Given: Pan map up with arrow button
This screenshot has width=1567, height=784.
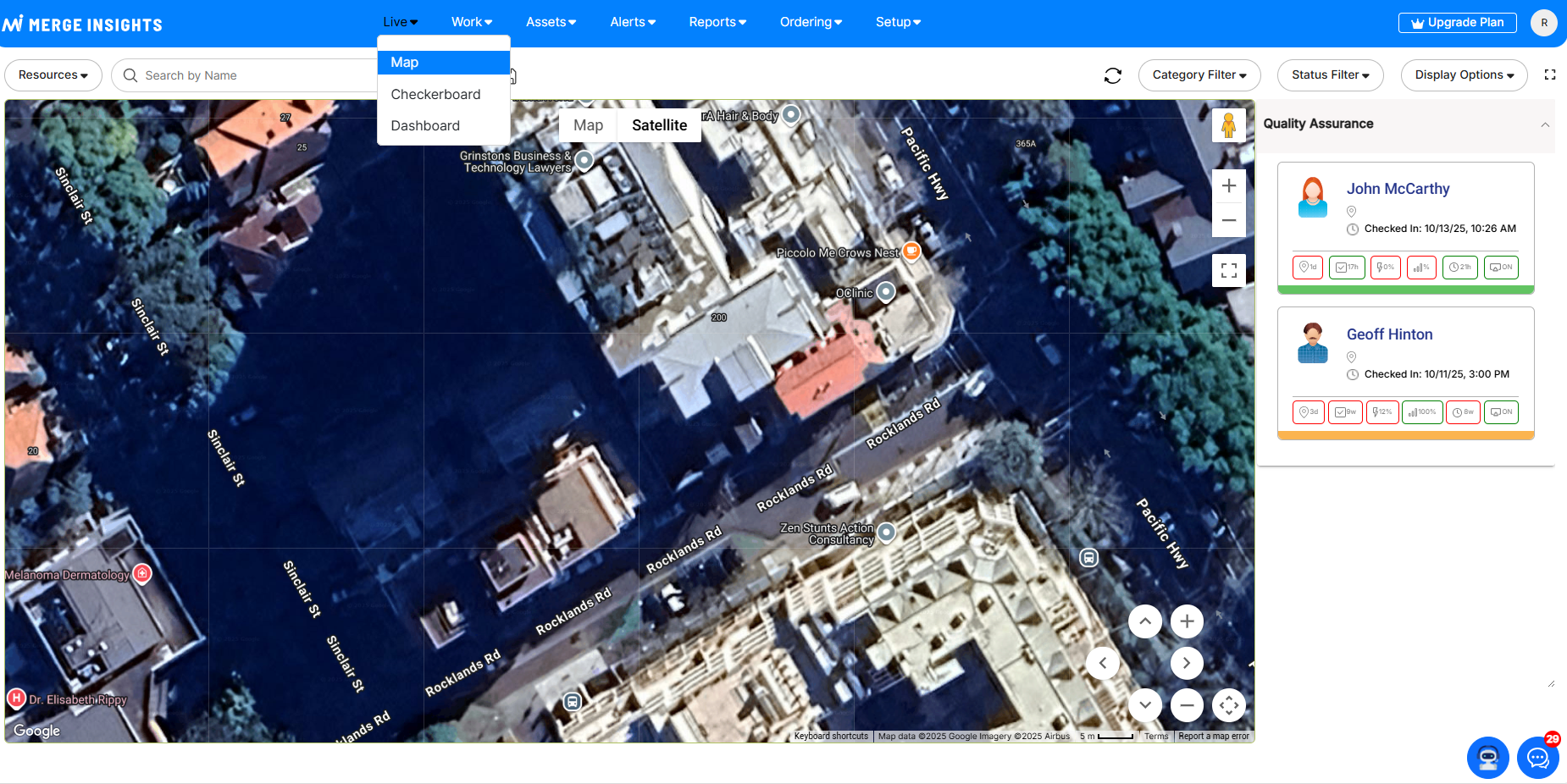Looking at the screenshot, I should (1144, 621).
